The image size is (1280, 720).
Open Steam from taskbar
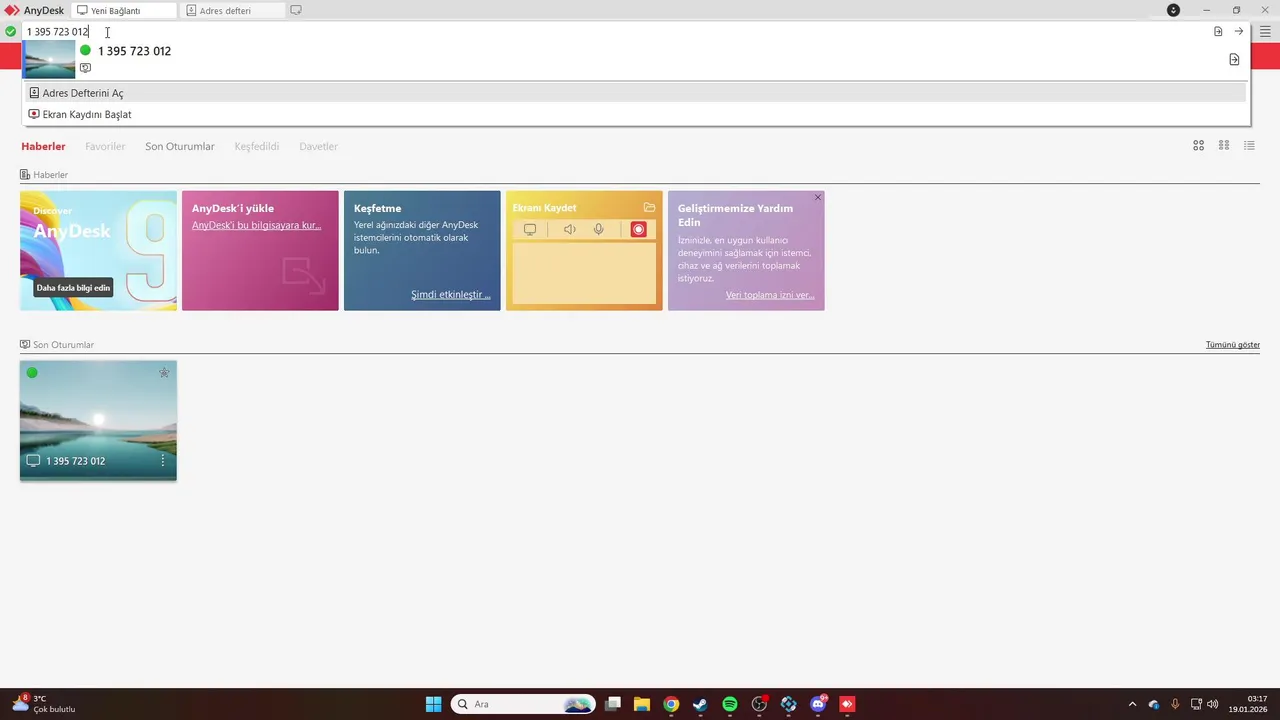point(700,704)
